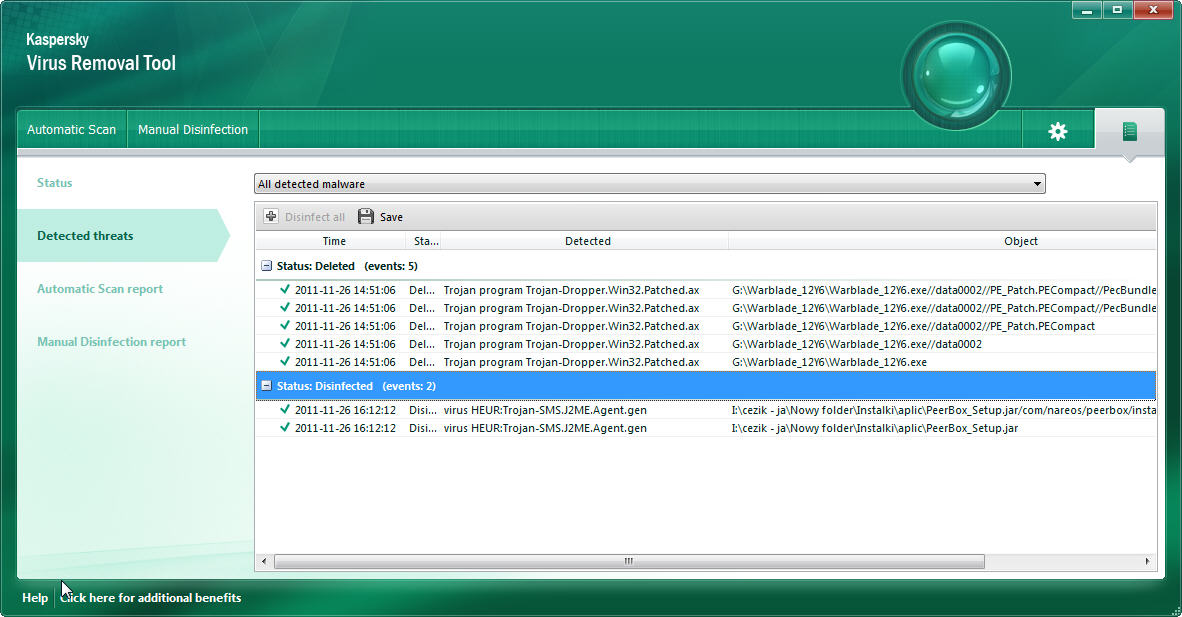Click the Disinfect all plus icon
1182x617 pixels.
271,216
